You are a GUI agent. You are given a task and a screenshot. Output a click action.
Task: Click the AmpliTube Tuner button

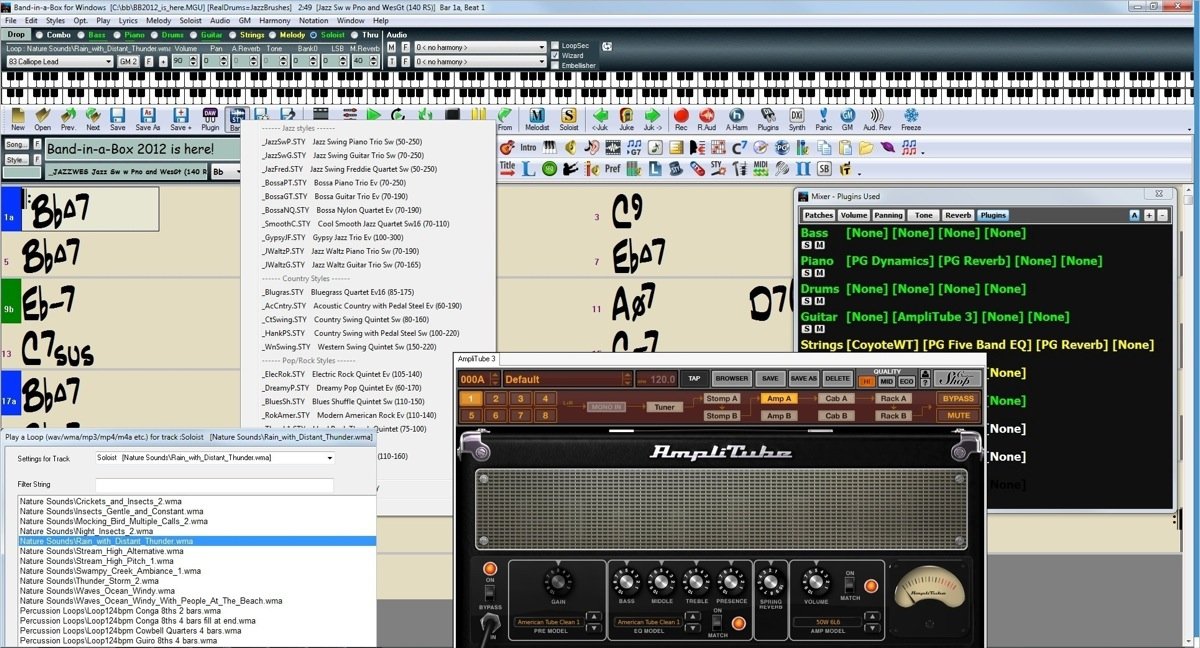(665, 407)
